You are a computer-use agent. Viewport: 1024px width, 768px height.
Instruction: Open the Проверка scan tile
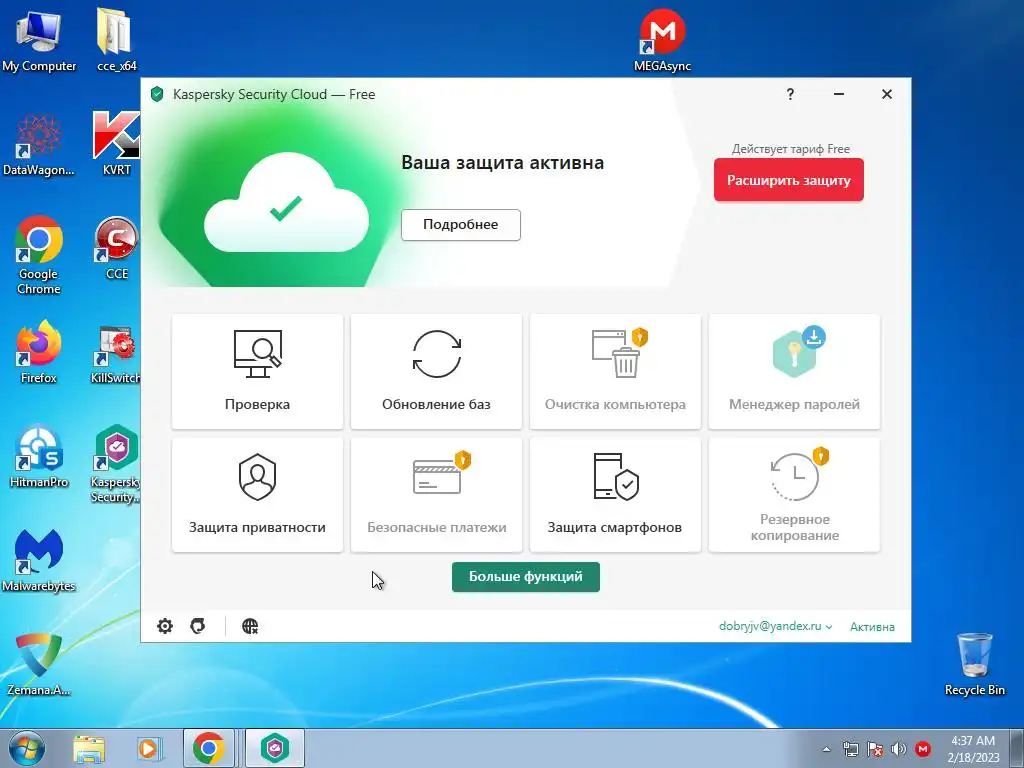coord(257,371)
